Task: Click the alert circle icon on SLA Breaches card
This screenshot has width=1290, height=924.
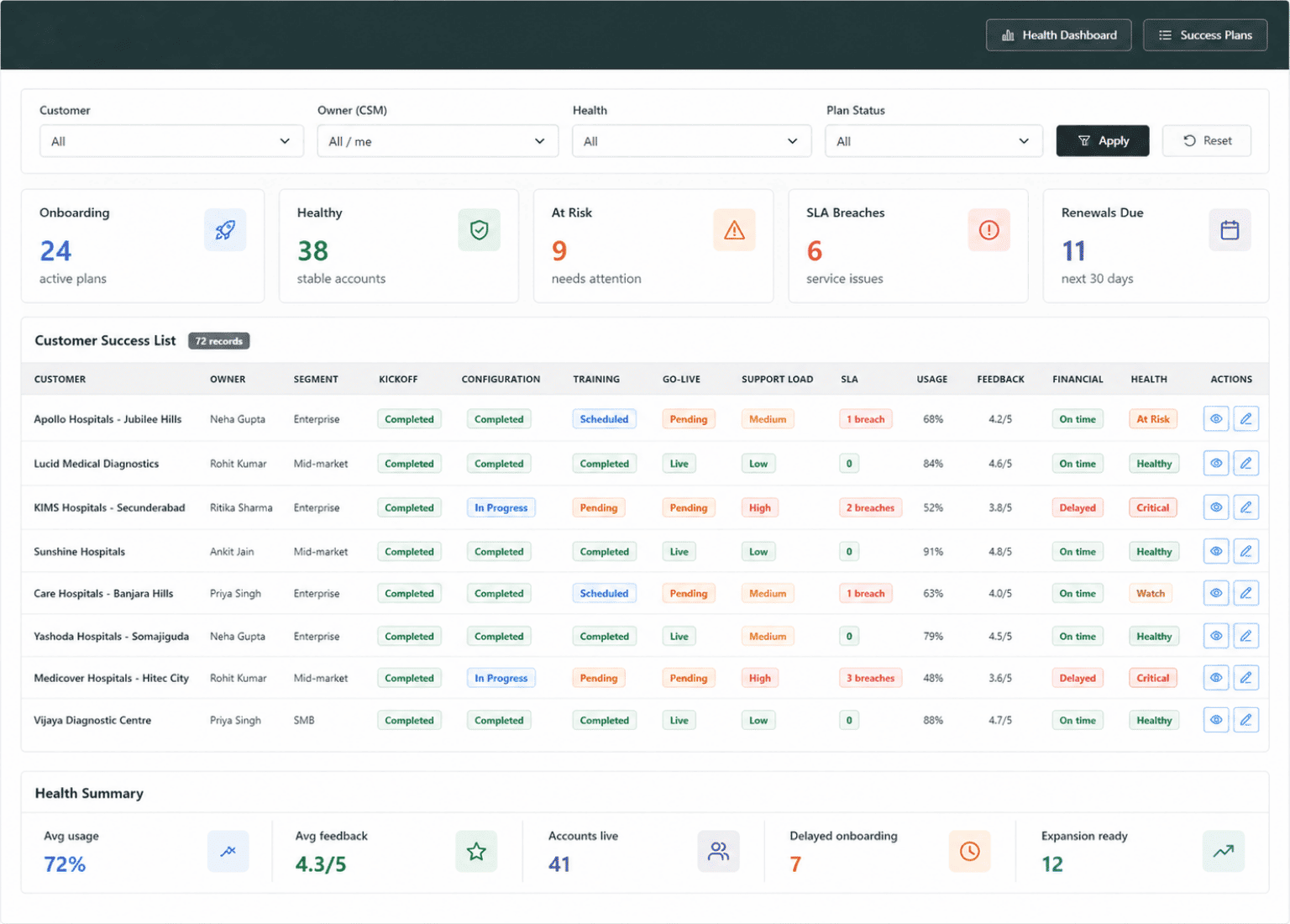Action: click(989, 230)
